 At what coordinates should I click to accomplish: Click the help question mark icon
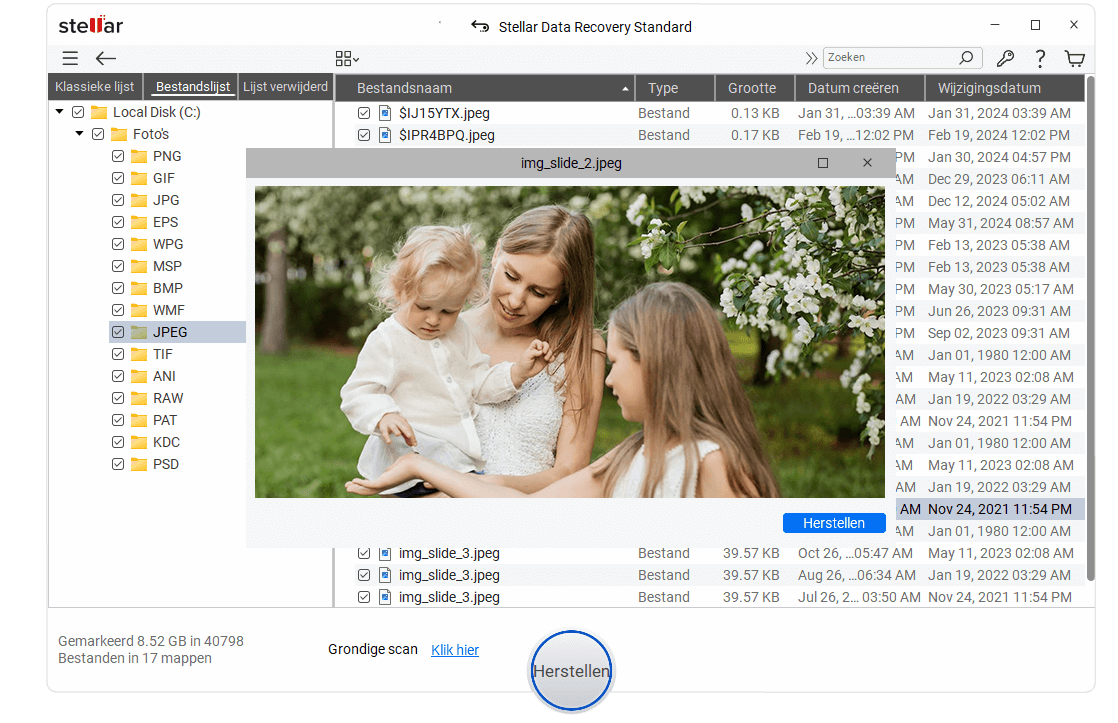tap(1040, 58)
